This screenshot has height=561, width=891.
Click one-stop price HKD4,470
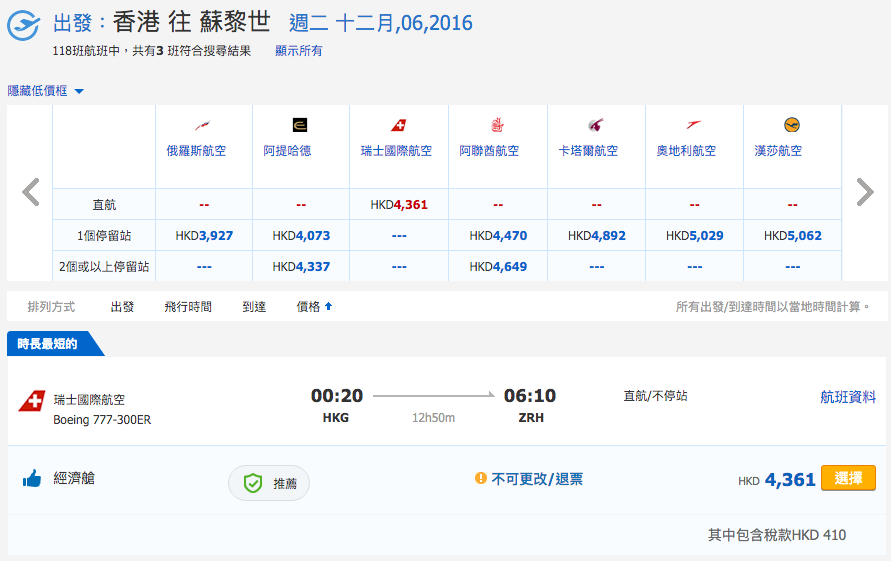498,235
